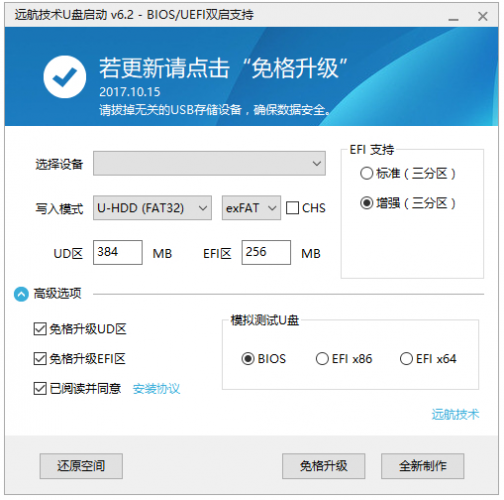
Task: Uncheck 免格升级EFI区 checkbox
Action: [40, 359]
